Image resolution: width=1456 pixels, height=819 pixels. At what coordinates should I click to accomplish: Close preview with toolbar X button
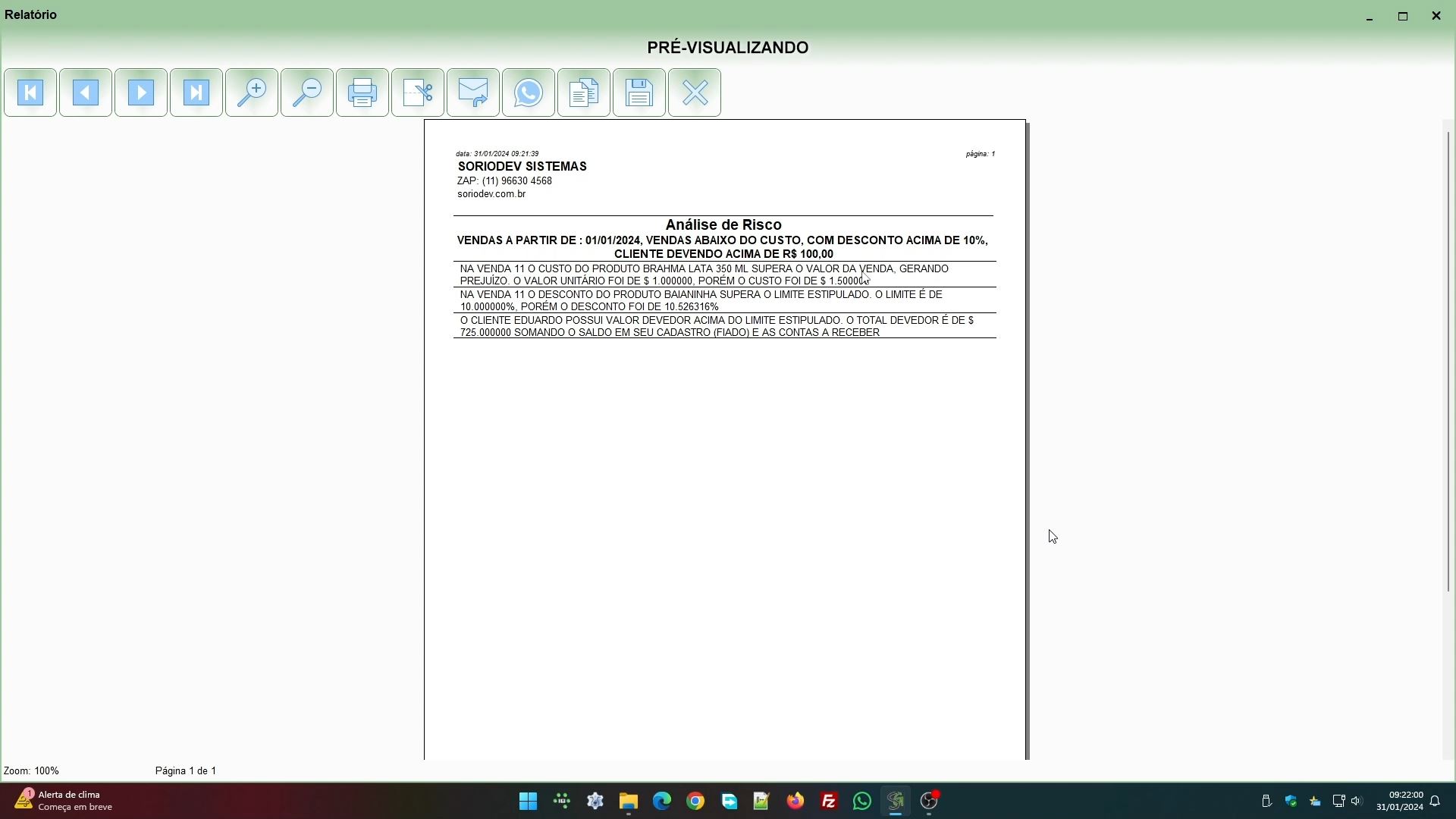695,93
